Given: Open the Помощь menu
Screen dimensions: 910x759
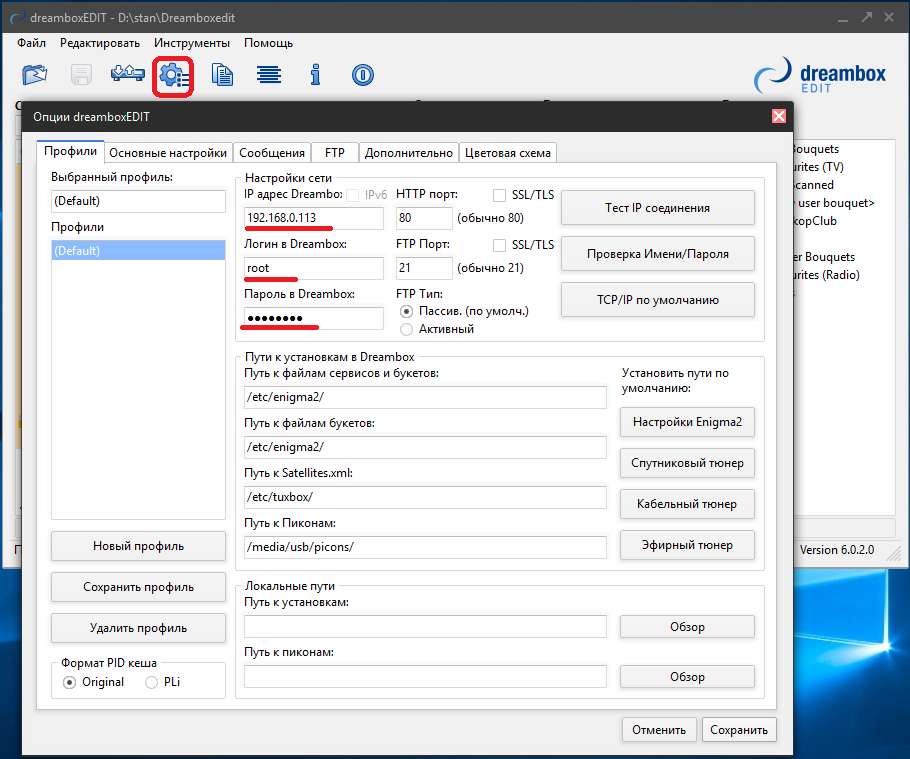Looking at the screenshot, I should (x=268, y=43).
